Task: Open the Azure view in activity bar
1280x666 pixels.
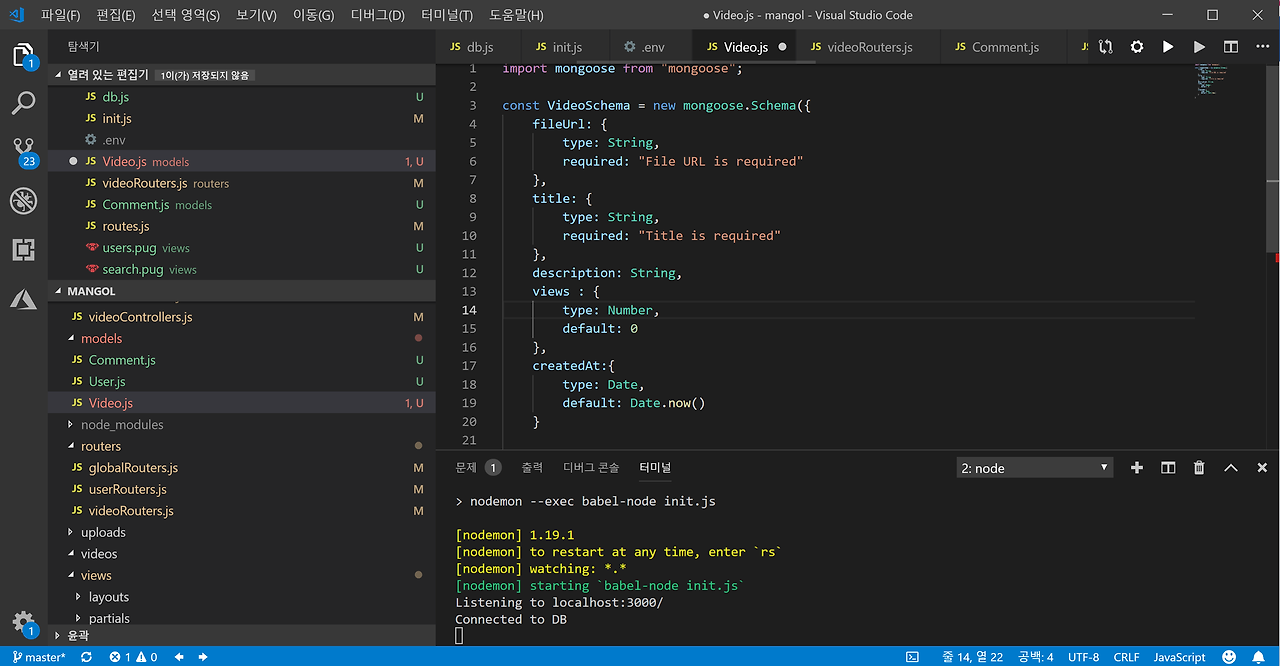Action: pyautogui.click(x=23, y=298)
